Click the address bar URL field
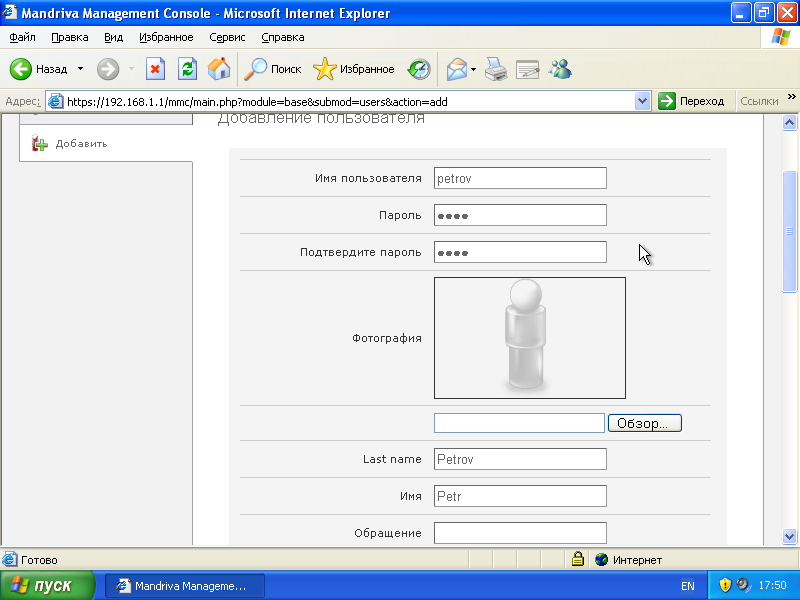 click(x=349, y=102)
